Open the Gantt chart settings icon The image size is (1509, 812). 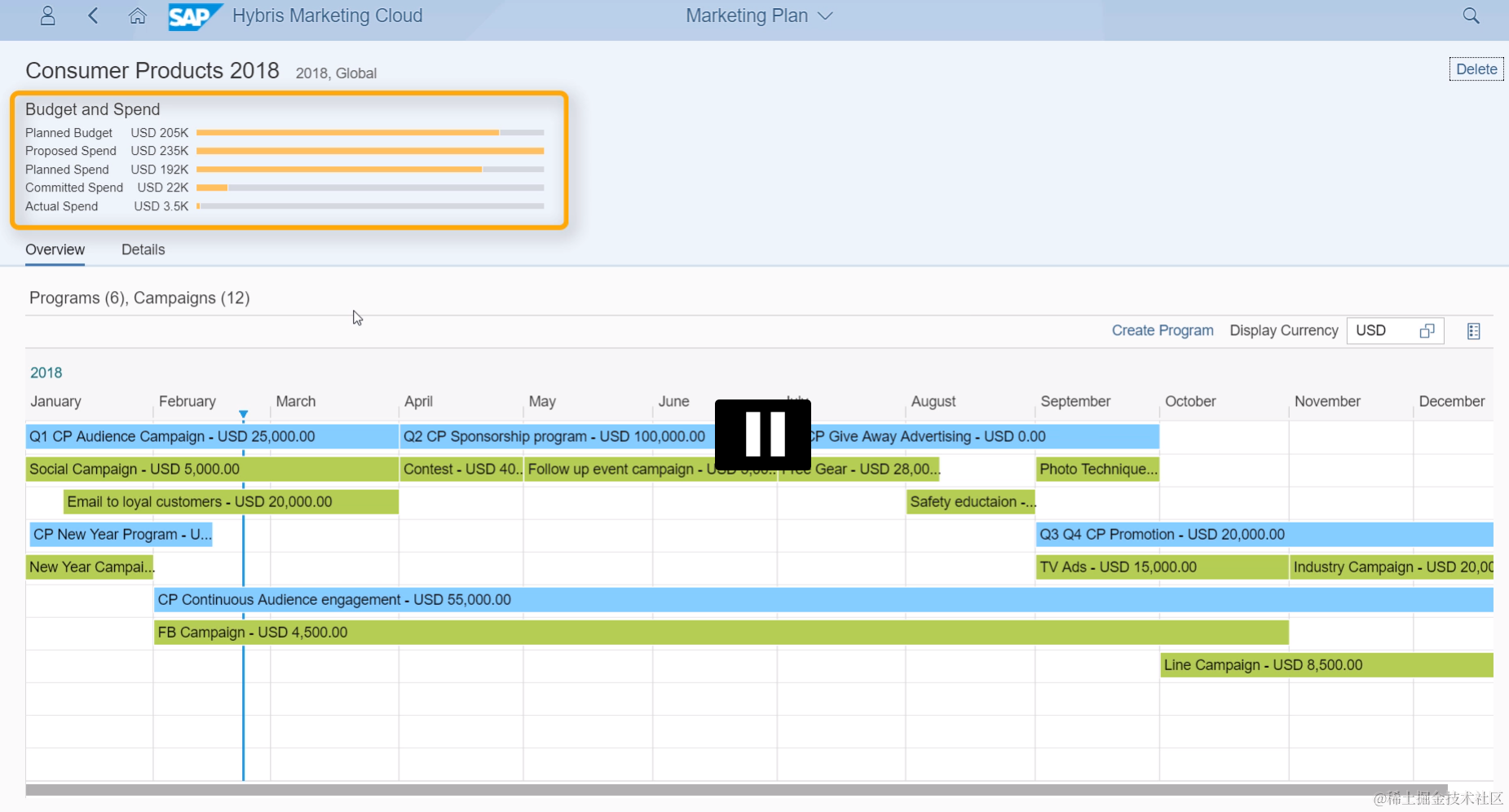(1473, 331)
